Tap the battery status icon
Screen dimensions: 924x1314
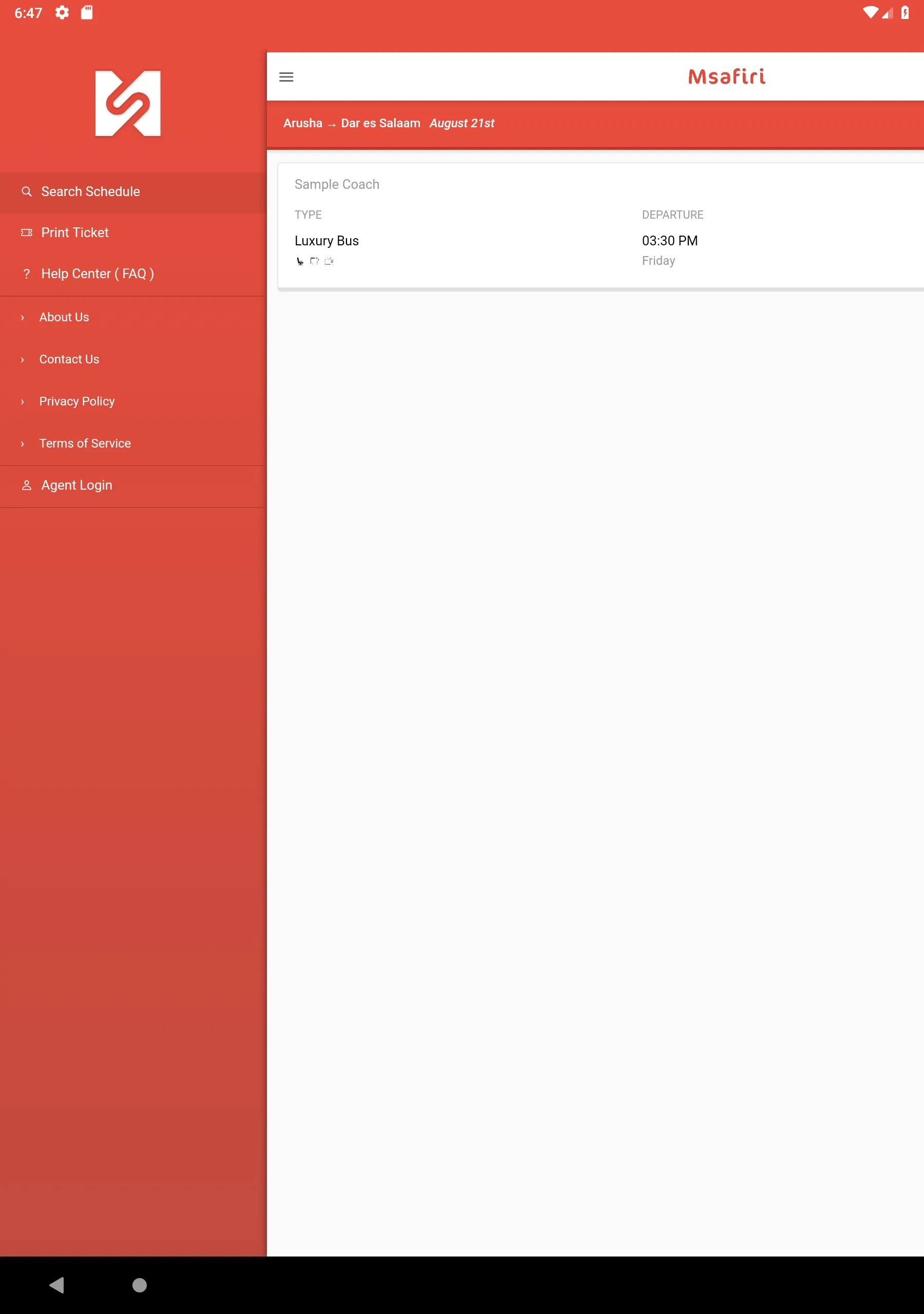905,13
